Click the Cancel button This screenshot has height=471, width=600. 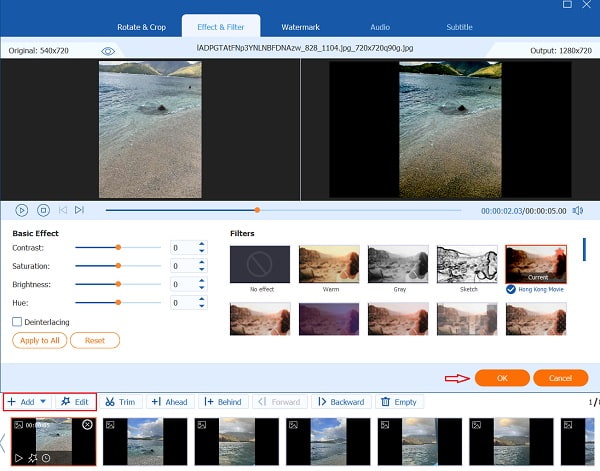click(x=561, y=378)
